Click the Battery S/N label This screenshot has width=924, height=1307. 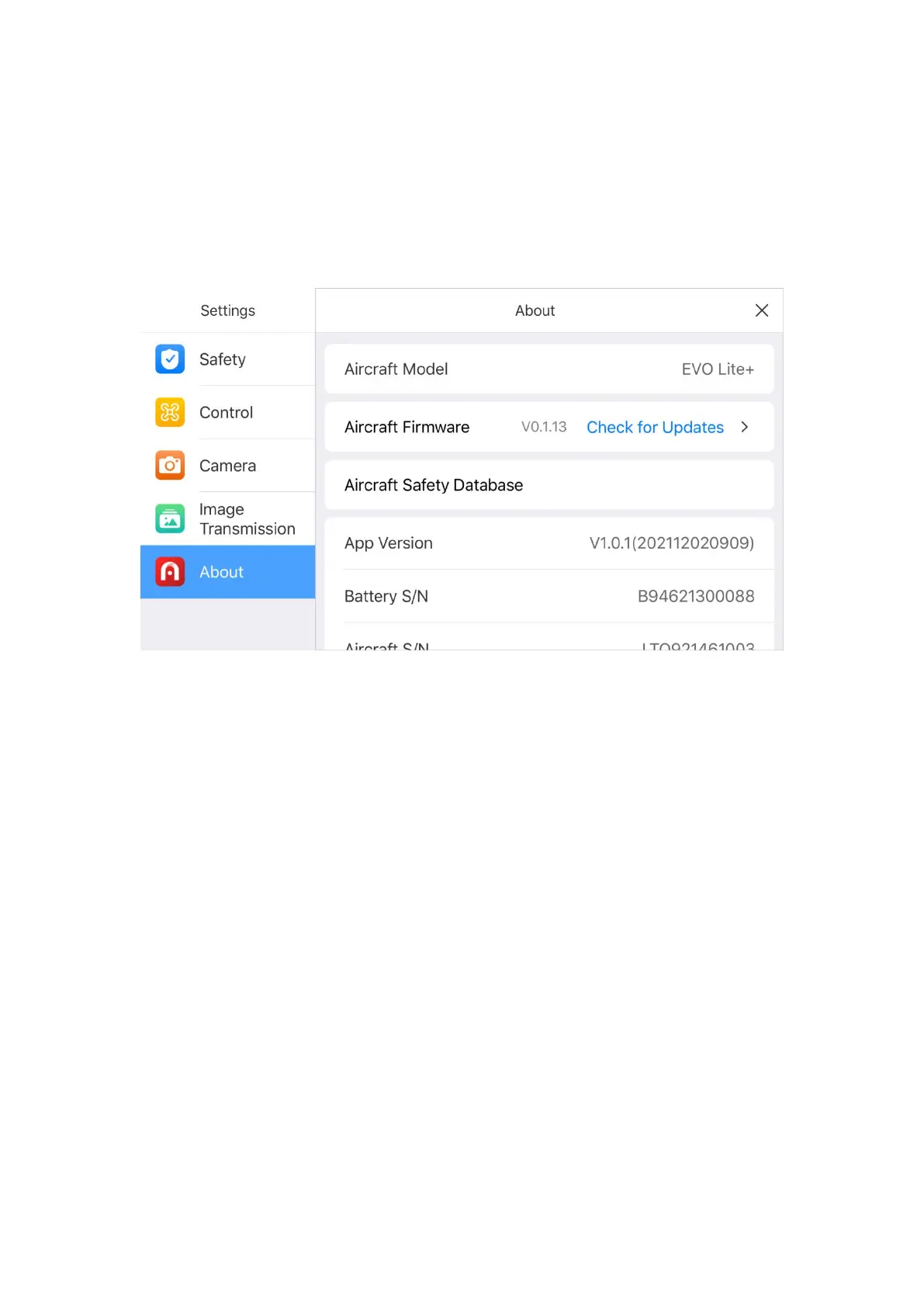pyautogui.click(x=386, y=596)
